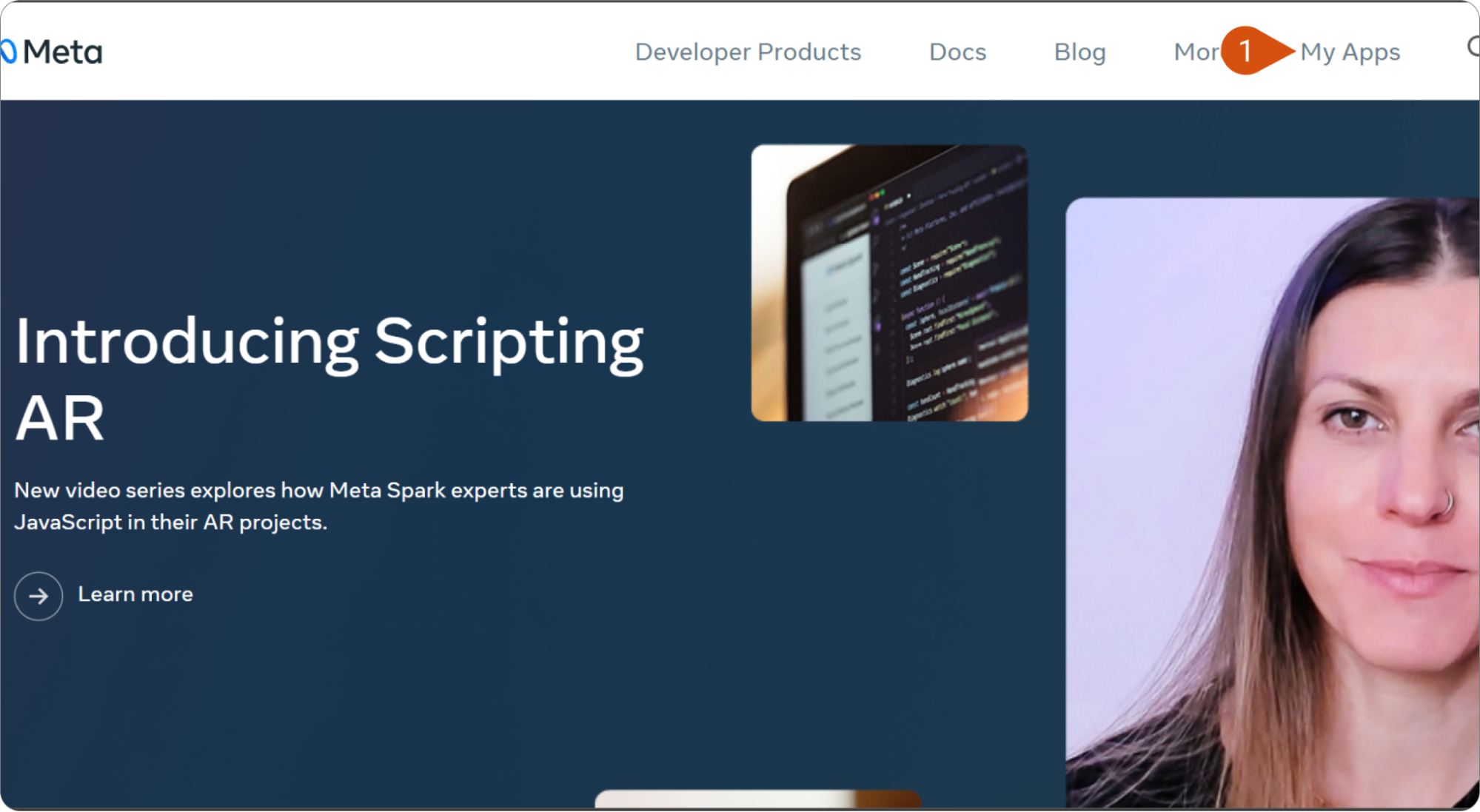1480x812 pixels.
Task: Open My Apps
Action: coord(1350,53)
